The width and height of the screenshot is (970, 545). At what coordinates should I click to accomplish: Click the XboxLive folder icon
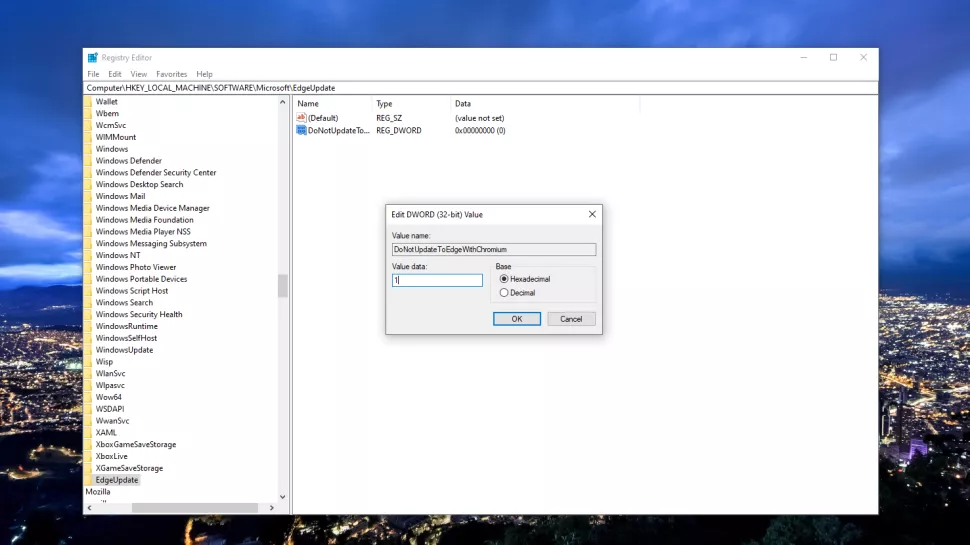click(89, 456)
